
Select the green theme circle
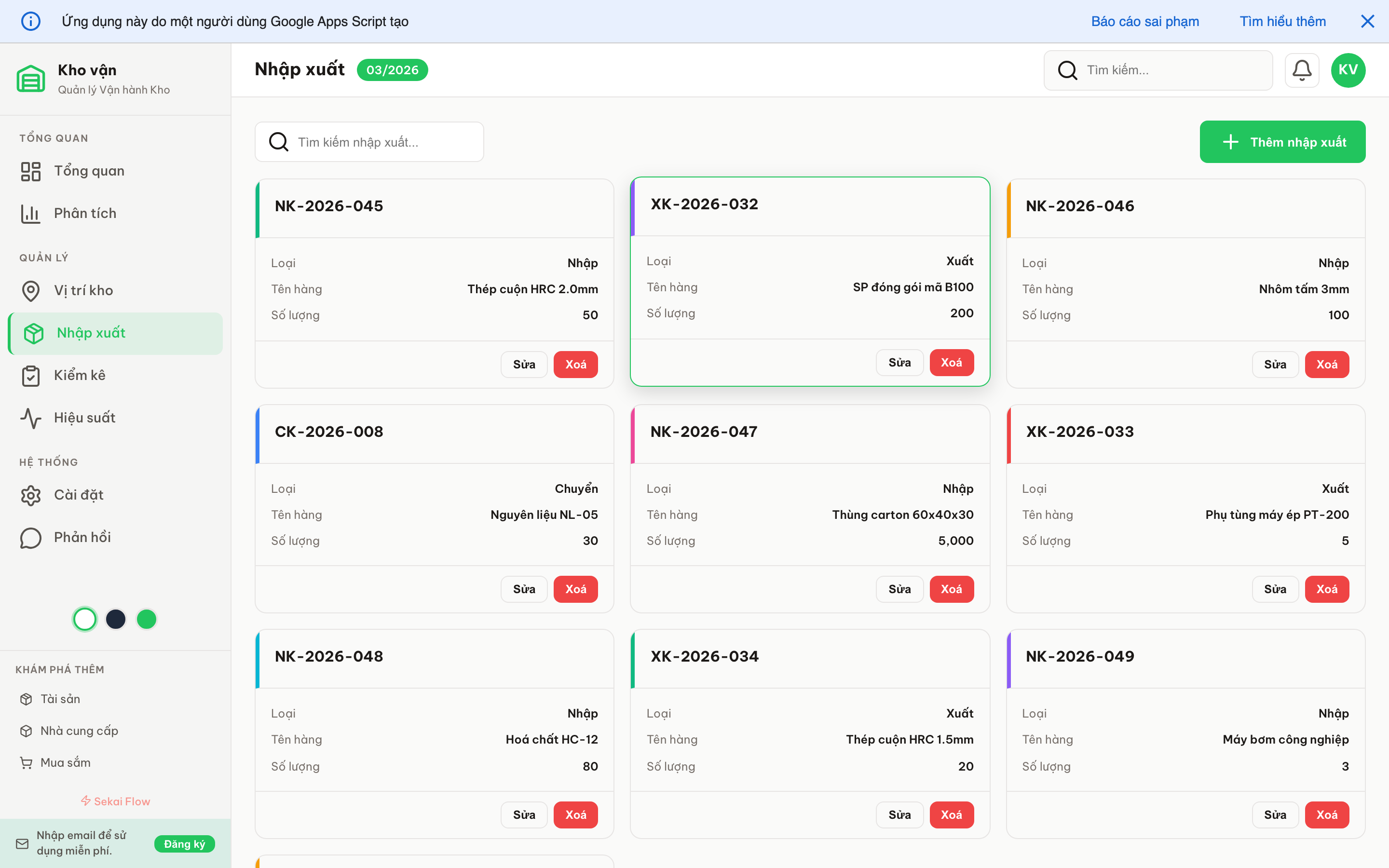pyautogui.click(x=146, y=619)
